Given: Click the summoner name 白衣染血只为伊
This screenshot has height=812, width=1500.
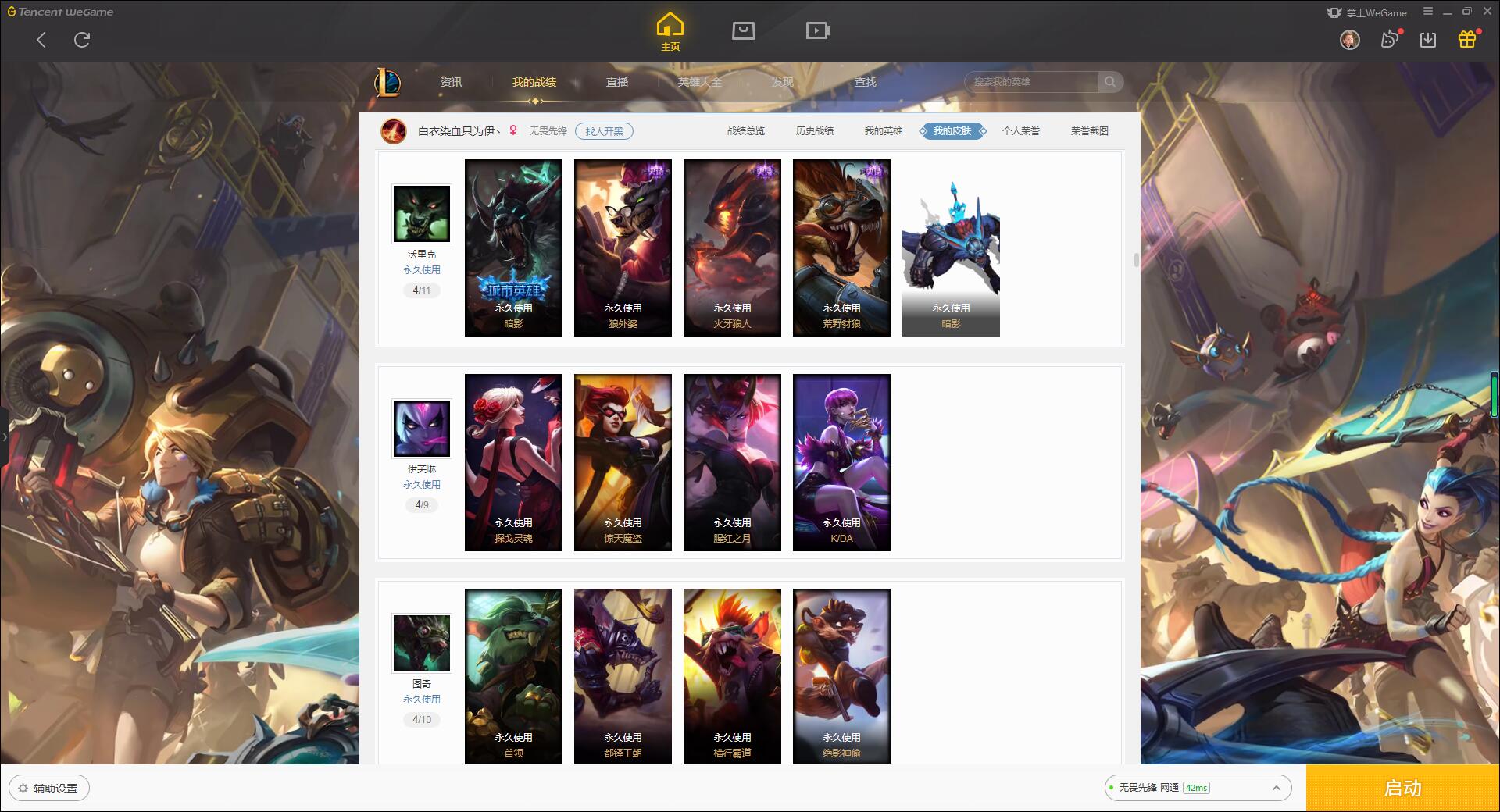Looking at the screenshot, I should [x=459, y=131].
